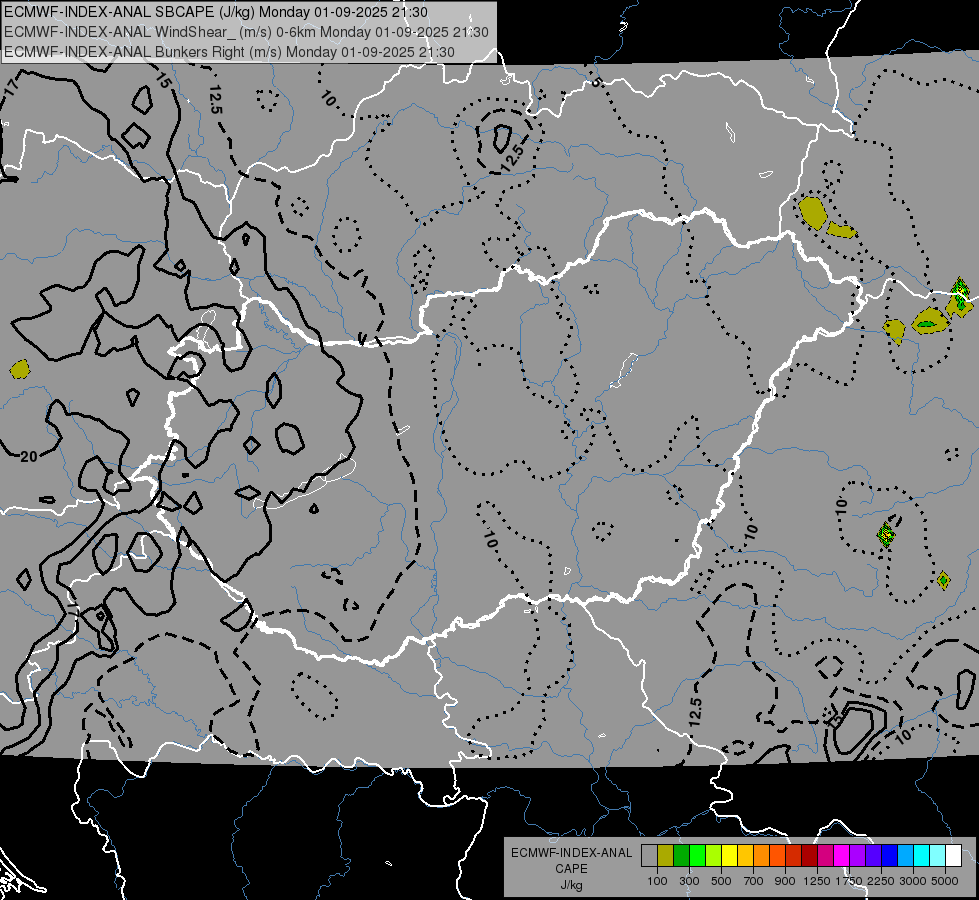Screen dimensions: 979x900
Task: Click the 100 value on the legend scale
Action: (657, 881)
